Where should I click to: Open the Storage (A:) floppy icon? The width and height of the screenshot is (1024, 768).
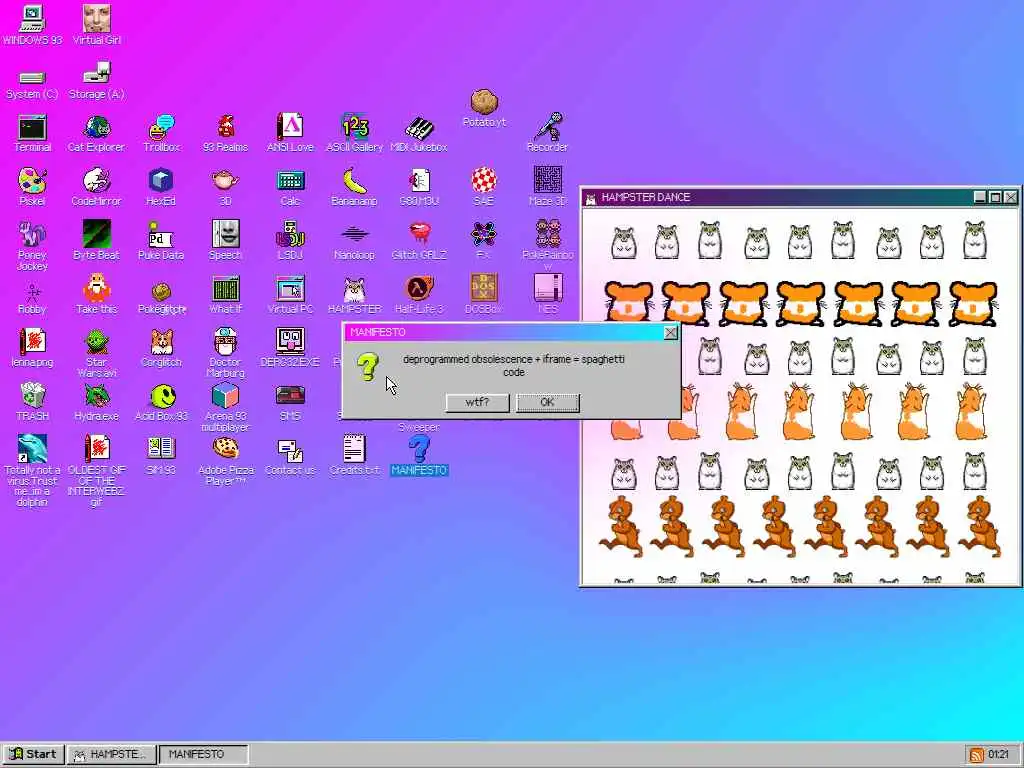coord(96,81)
